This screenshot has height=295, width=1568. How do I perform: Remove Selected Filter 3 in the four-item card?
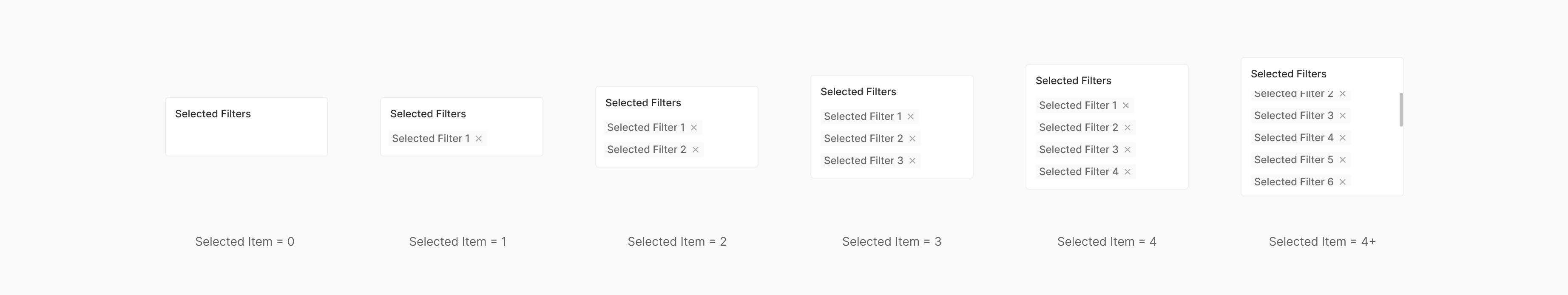coord(1128,150)
